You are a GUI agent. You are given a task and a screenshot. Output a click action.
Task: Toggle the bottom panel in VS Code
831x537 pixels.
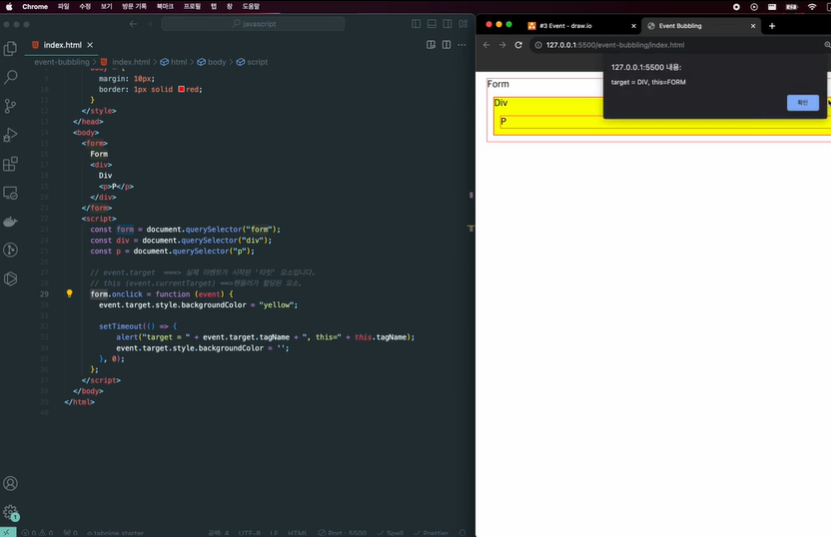(x=432, y=24)
